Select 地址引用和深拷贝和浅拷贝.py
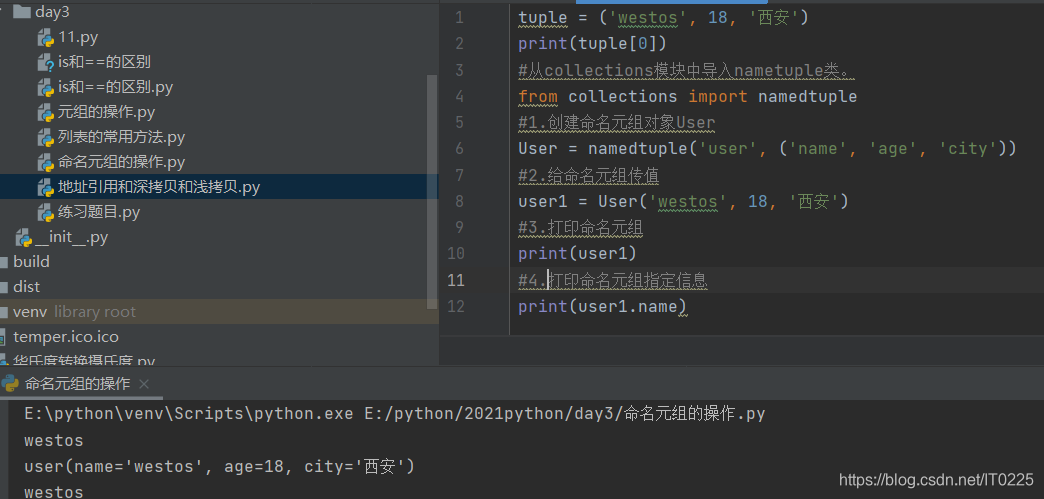The width and height of the screenshot is (1044, 499). pos(158,187)
